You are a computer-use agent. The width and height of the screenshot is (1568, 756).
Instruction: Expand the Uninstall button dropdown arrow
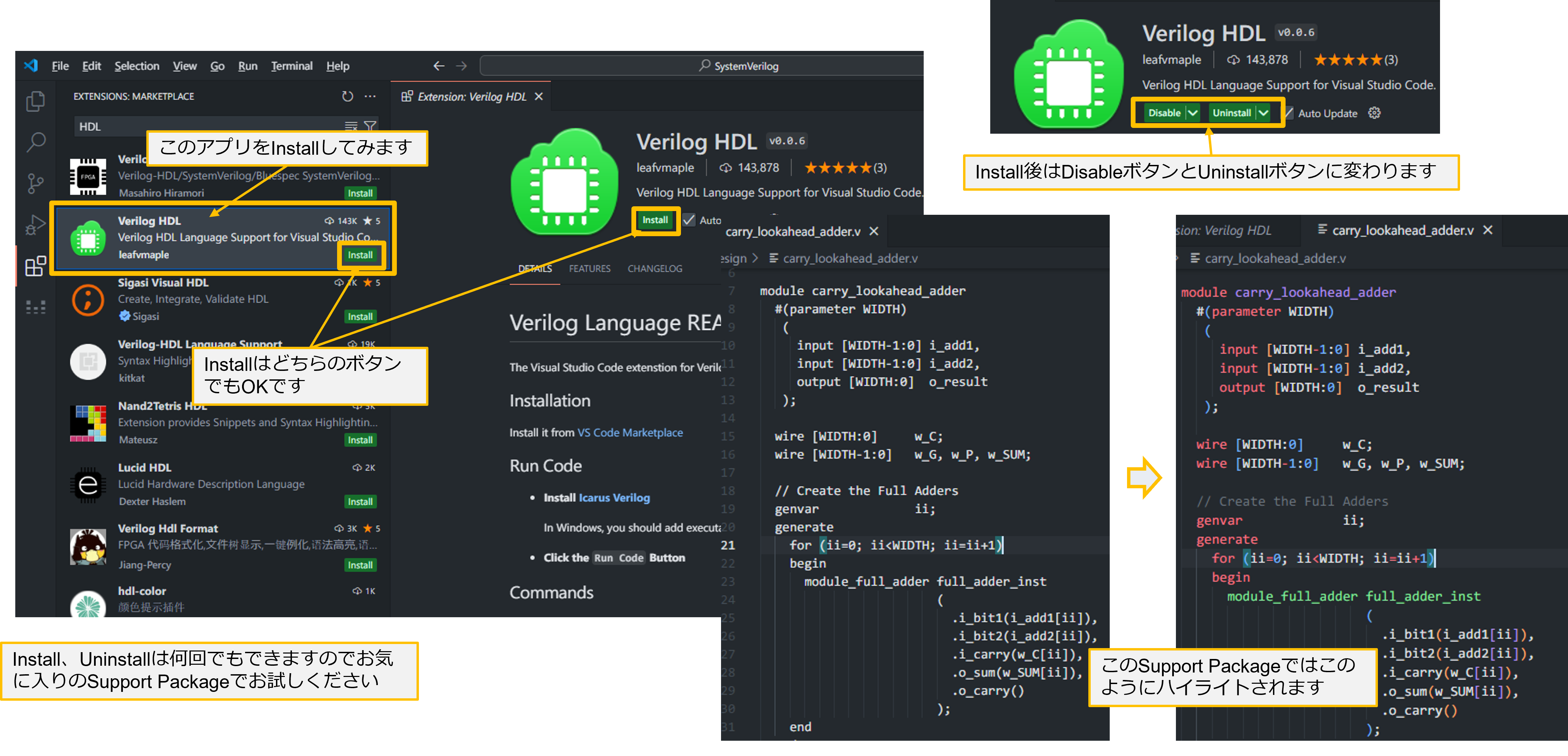point(1263,113)
